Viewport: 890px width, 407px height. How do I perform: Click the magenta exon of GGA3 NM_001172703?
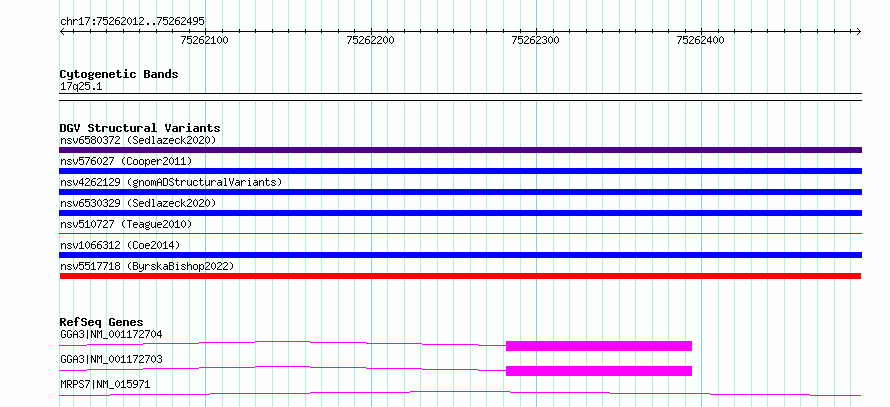[599, 371]
